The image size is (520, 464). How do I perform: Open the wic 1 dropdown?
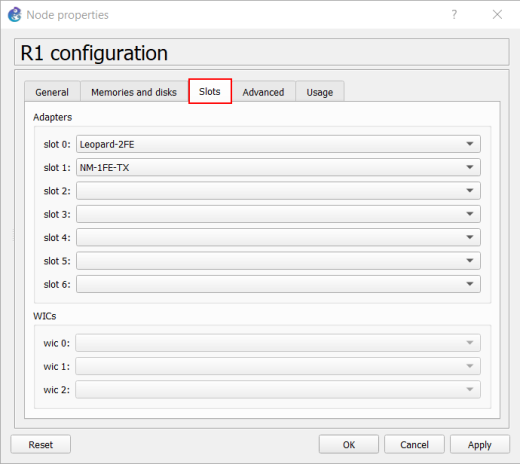pyautogui.click(x=278, y=366)
